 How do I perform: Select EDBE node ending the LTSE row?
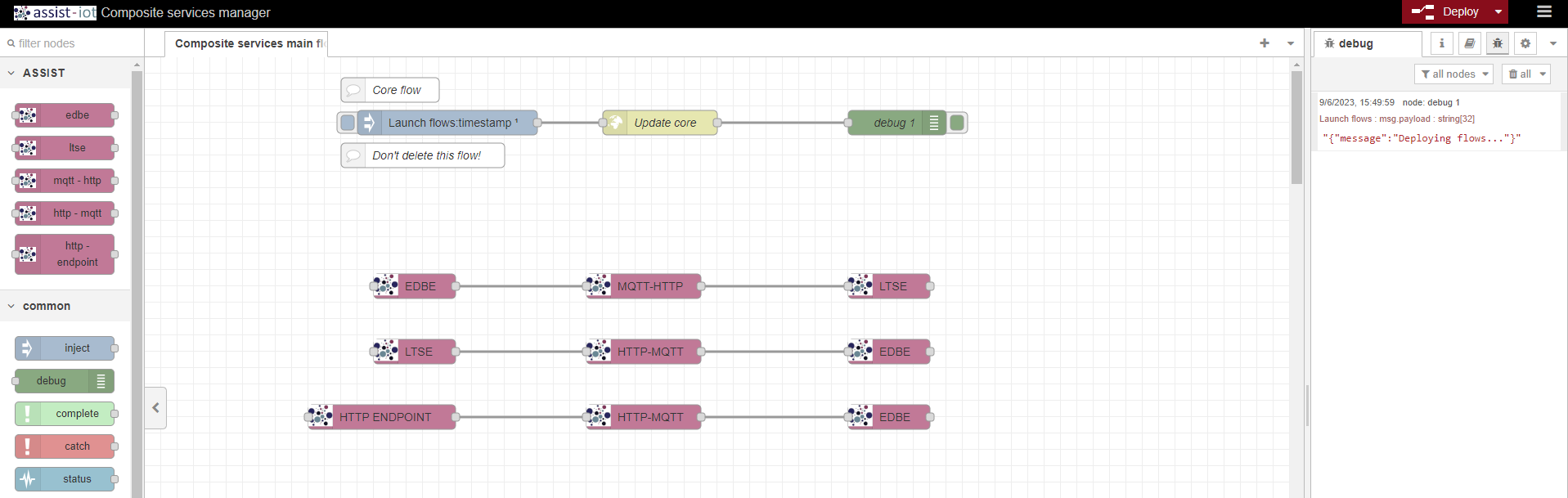click(889, 352)
